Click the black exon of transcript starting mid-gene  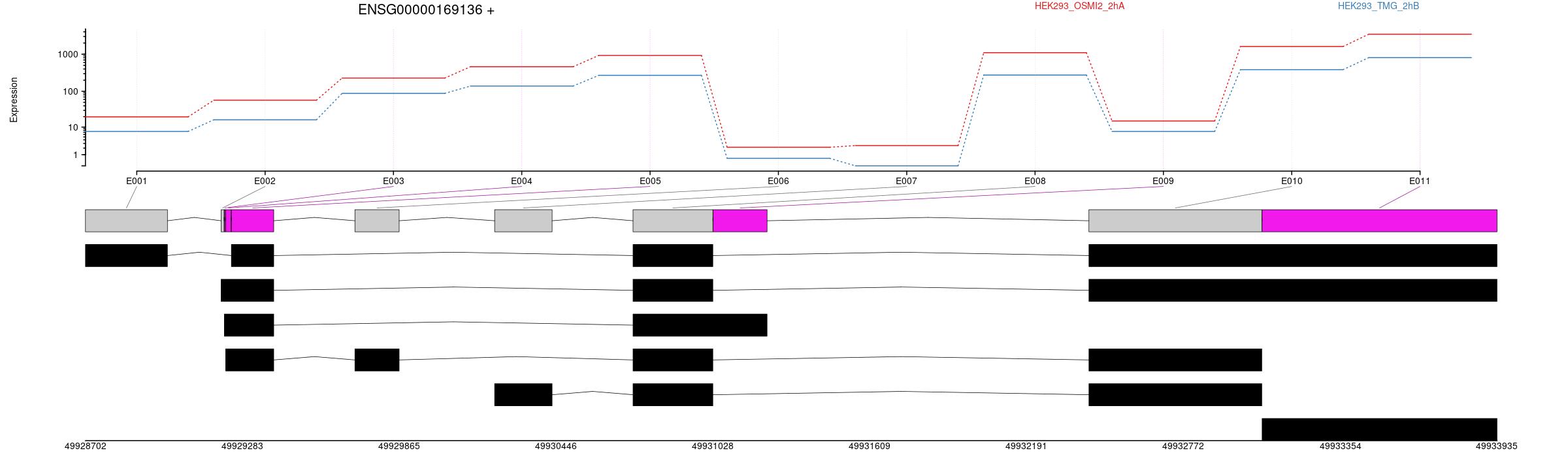point(523,395)
